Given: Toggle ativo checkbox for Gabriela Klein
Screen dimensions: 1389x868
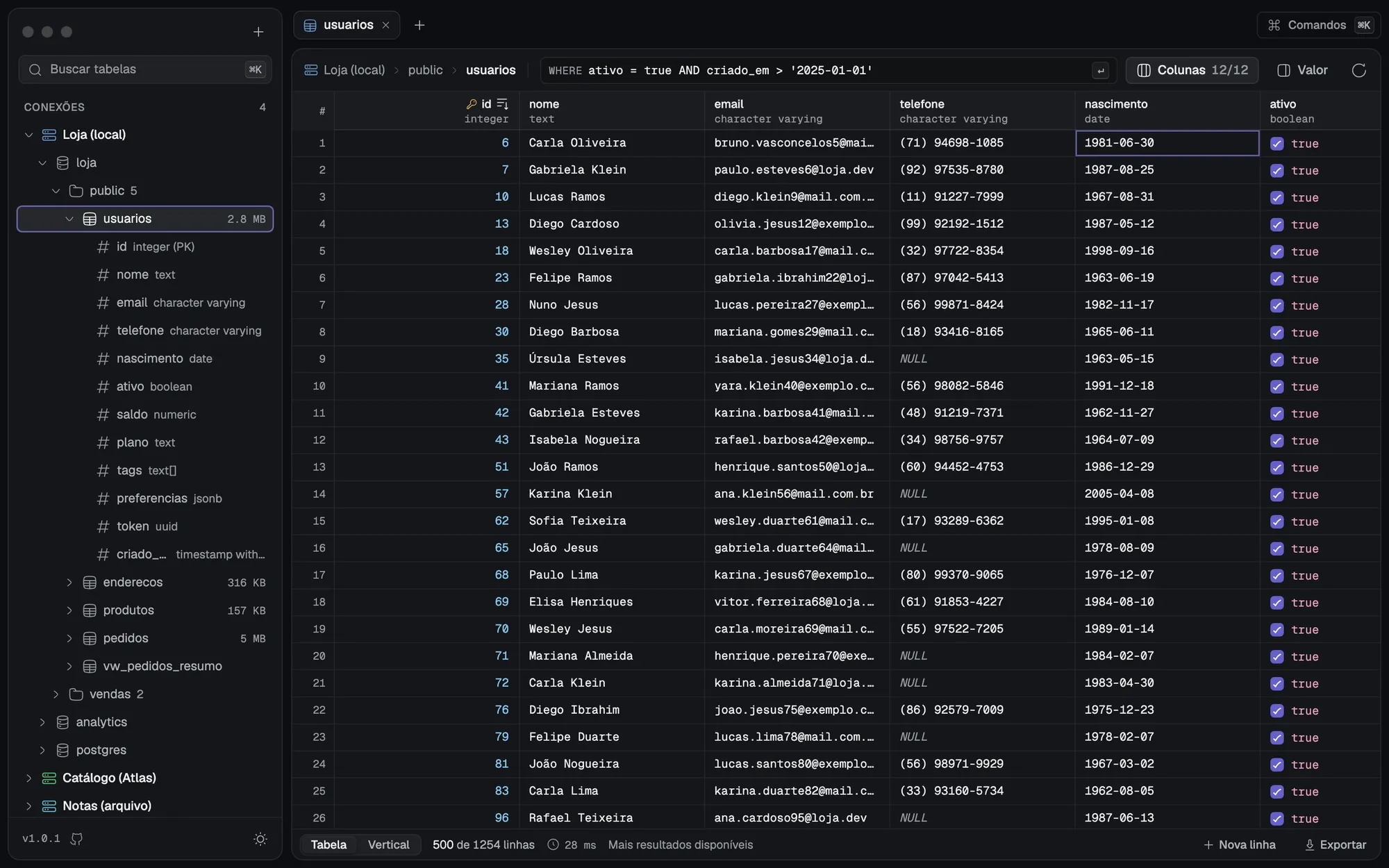Looking at the screenshot, I should [1276, 171].
